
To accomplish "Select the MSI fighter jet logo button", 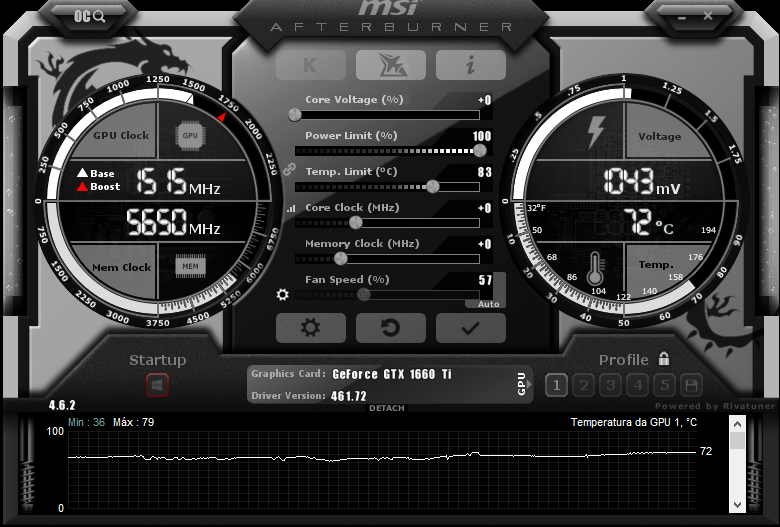I will [390, 65].
